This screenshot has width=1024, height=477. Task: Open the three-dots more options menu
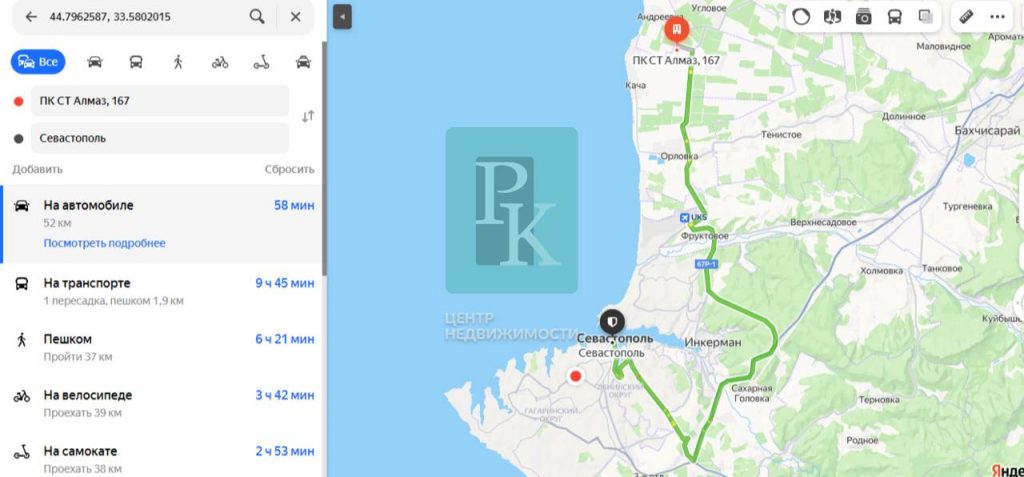point(997,17)
